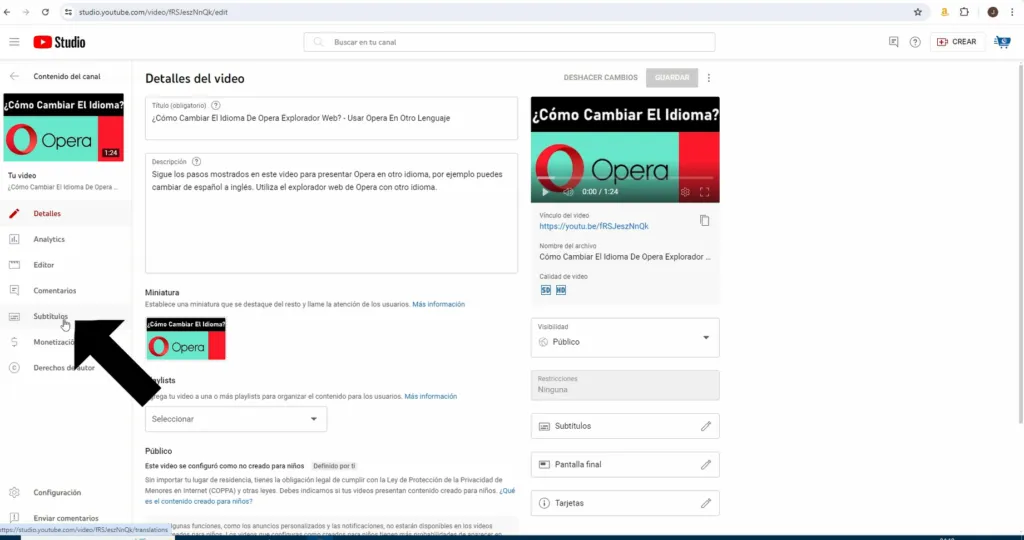Click the GUARDAR button
1024x540 pixels.
672,78
